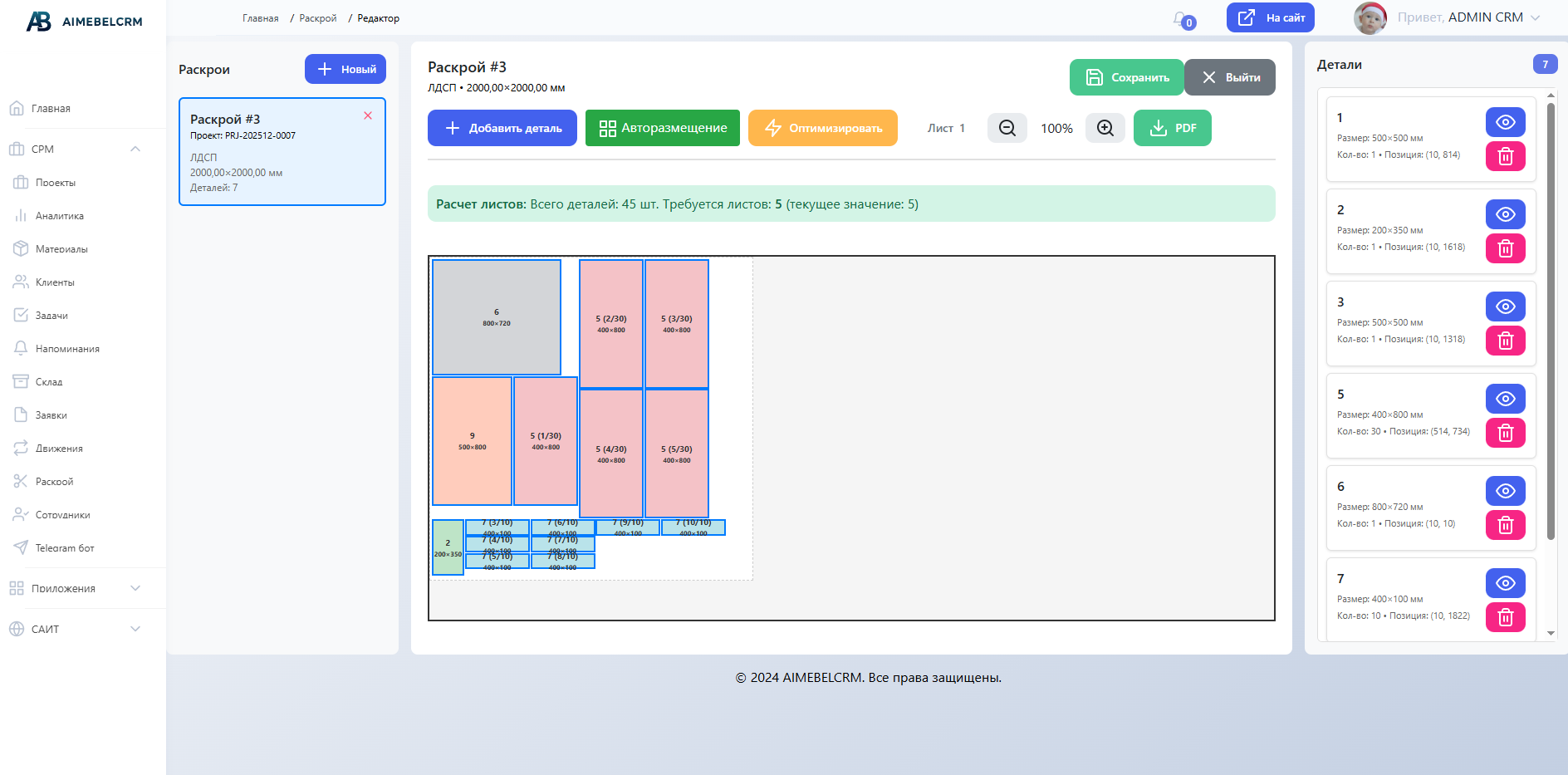Click the AIMEBELCRM logo
The width and height of the screenshot is (1568, 775).
(x=84, y=22)
